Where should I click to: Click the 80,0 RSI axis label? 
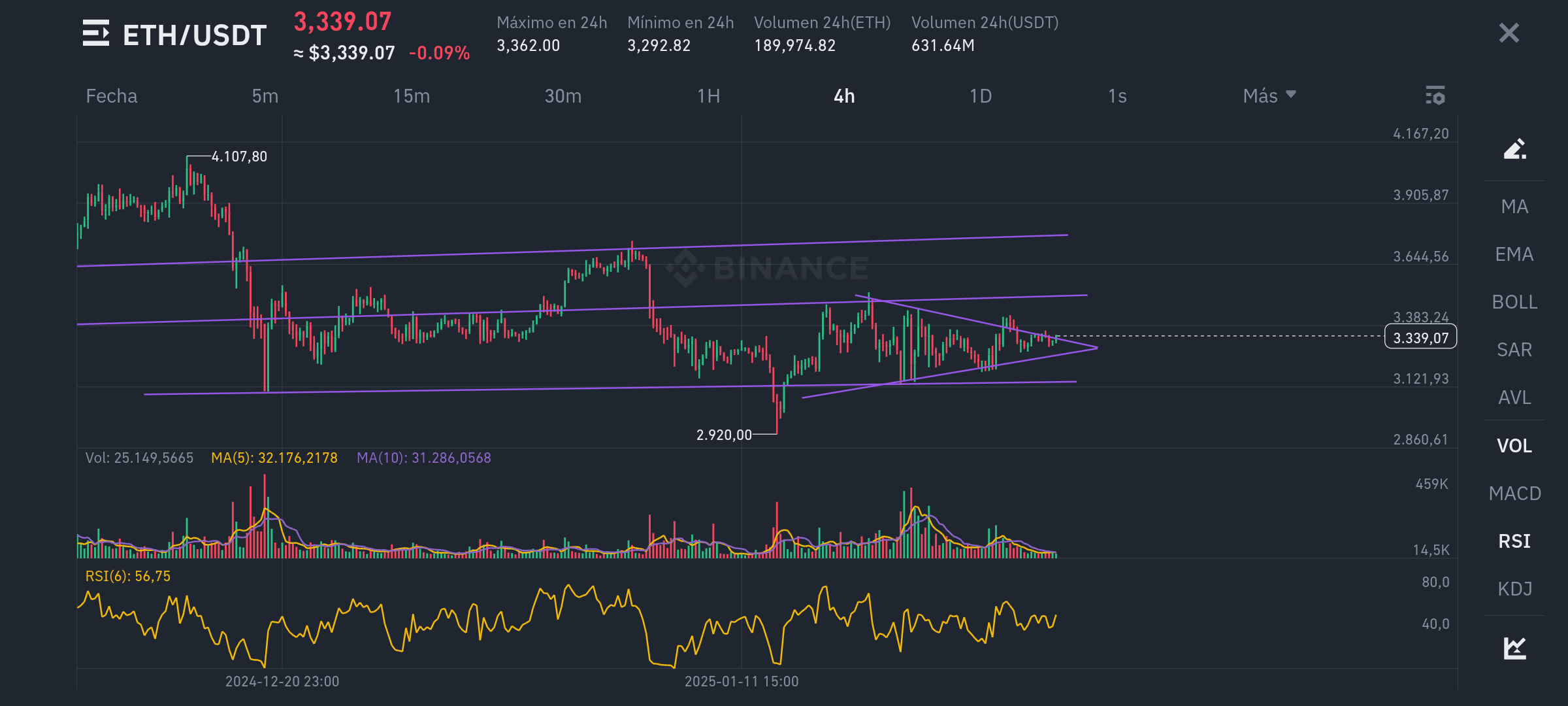(x=1435, y=582)
